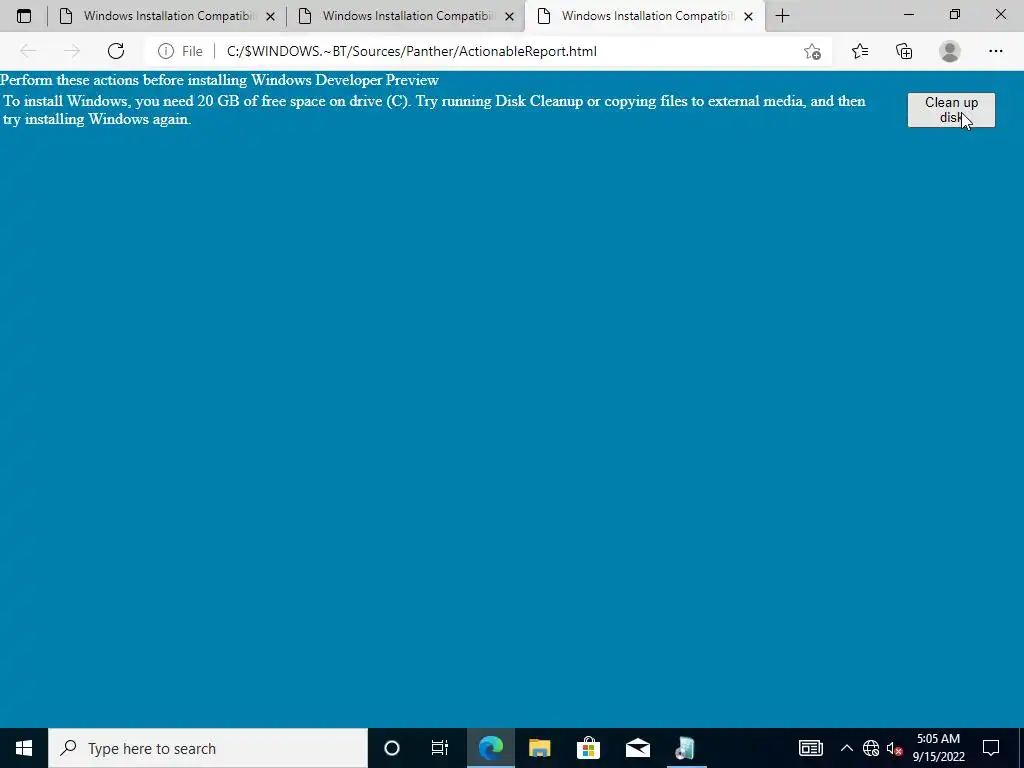Add this page to favorites star icon

[812, 51]
